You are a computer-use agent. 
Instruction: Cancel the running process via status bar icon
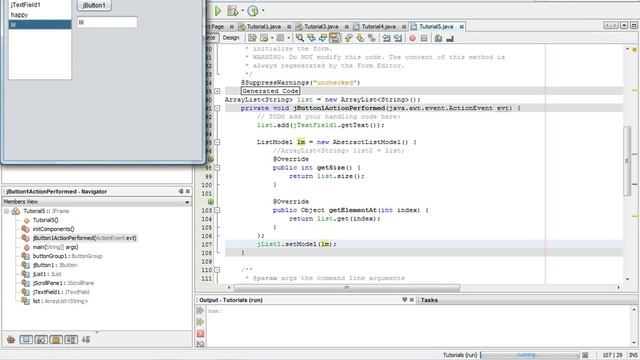(585, 355)
